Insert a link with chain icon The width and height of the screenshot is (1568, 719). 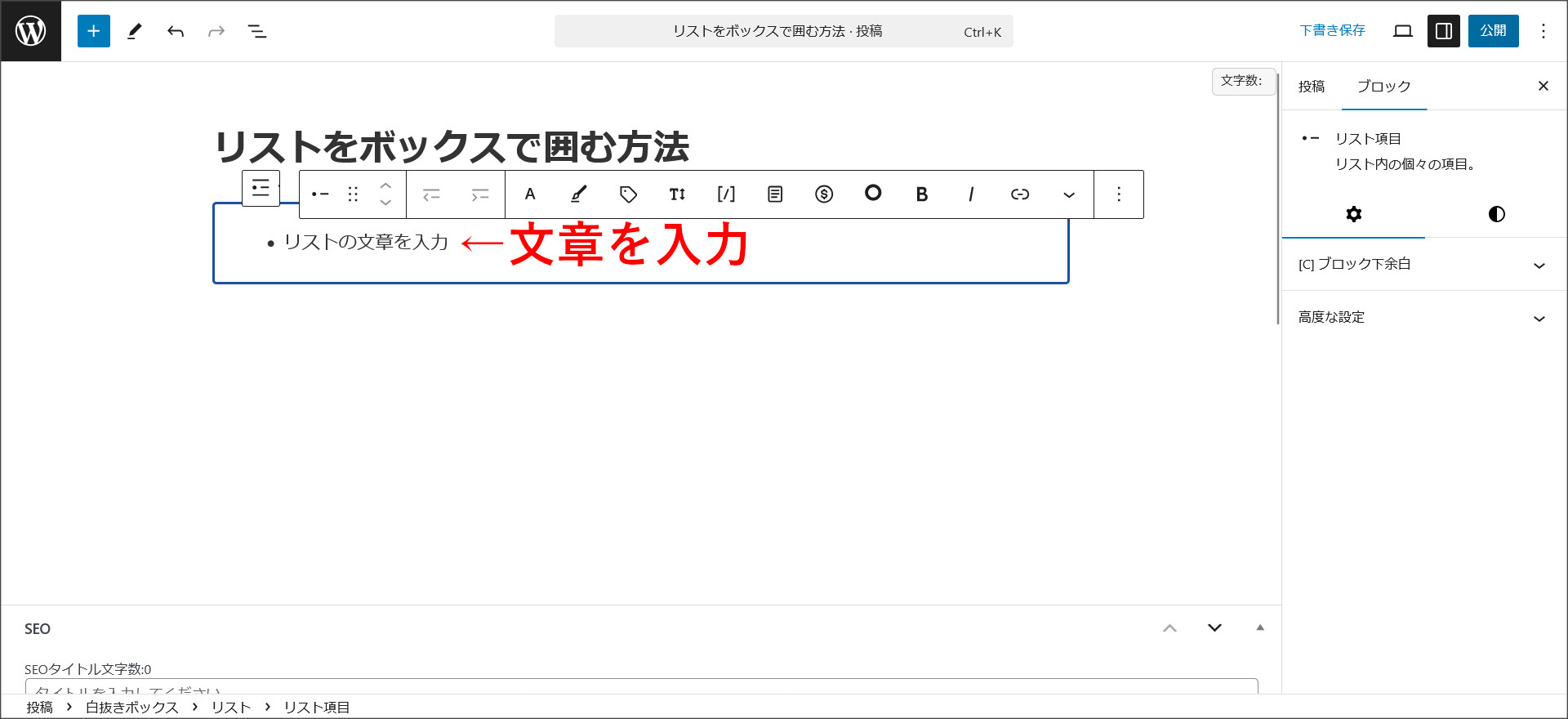[1020, 194]
